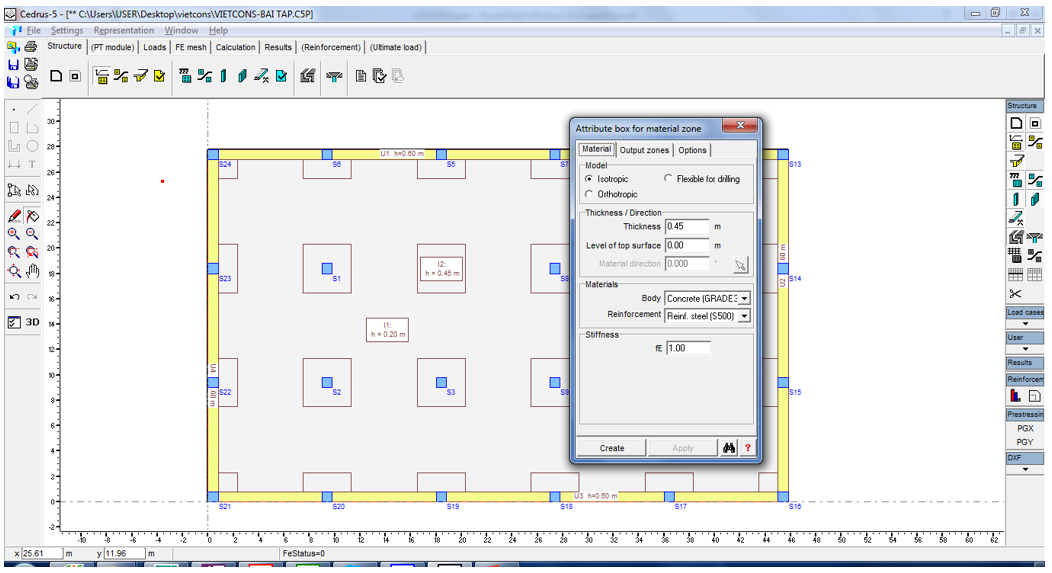1052x573 pixels.
Task: Click the polygon select tool with cursor
Action: pyautogui.click(x=14, y=191)
